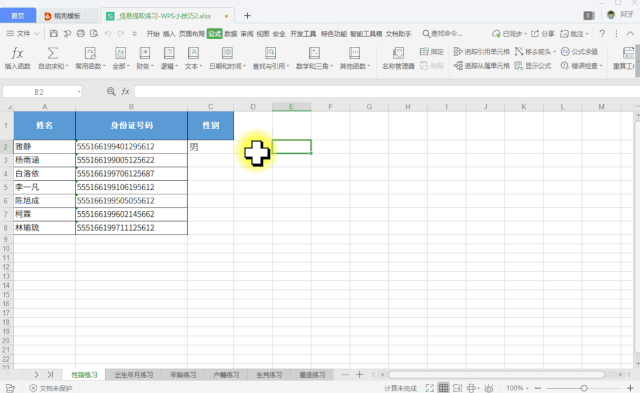Open the Financial (财务) functions icon
This screenshot has width=640, height=393.
tap(144, 53)
